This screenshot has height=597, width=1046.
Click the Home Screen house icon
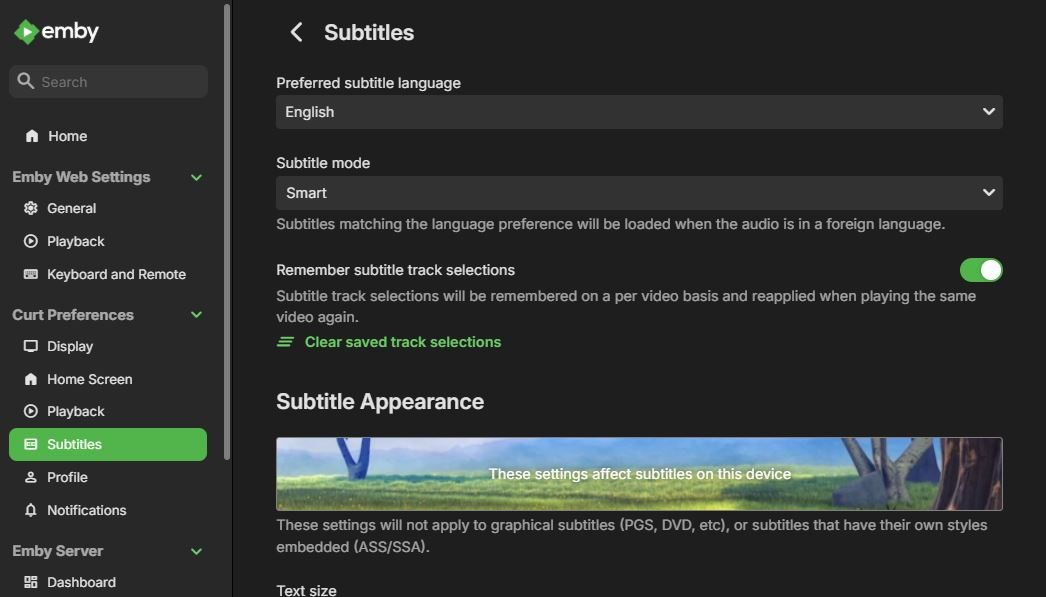pyautogui.click(x=31, y=379)
